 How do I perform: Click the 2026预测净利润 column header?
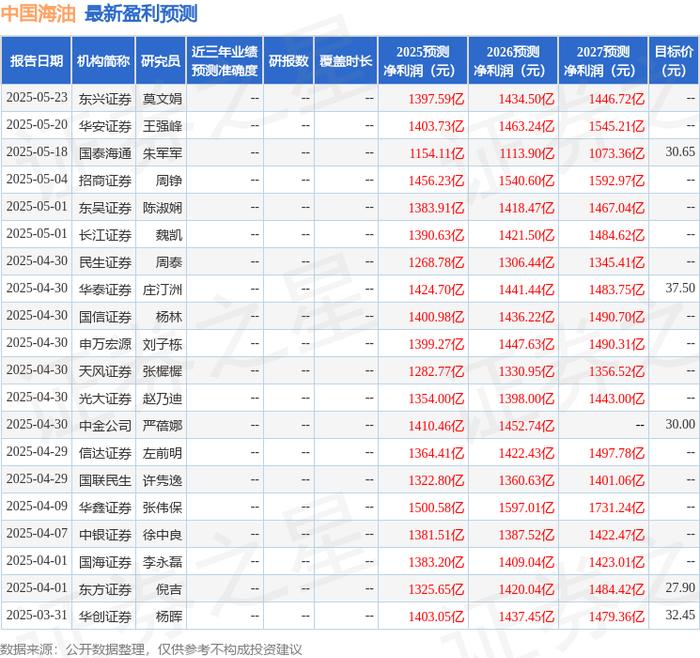pyautogui.click(x=513, y=61)
